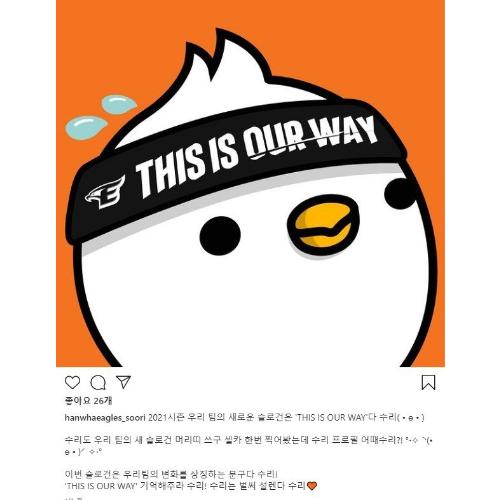Click the first caption line starting '2021시즌'

[x=286, y=418]
